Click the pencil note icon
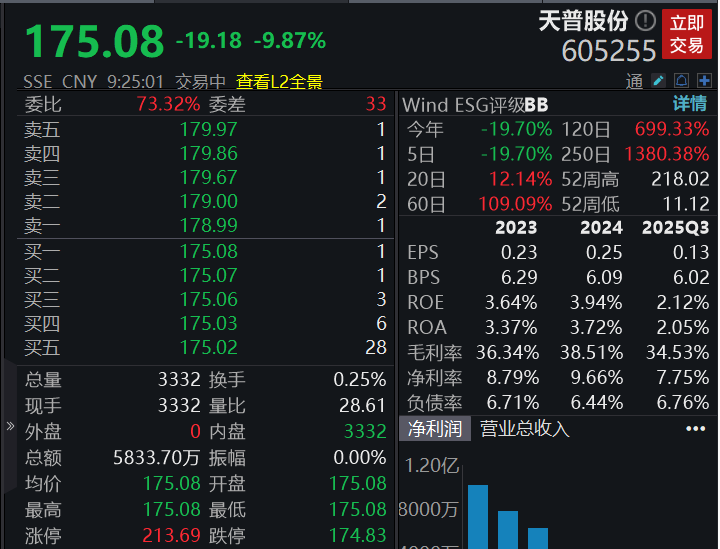The height and width of the screenshot is (549, 720). pyautogui.click(x=659, y=80)
